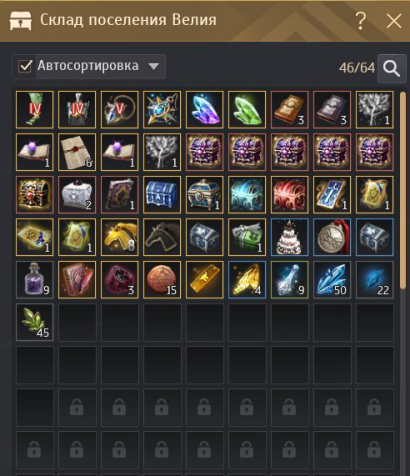
Task: Click the Автосортировка label
Action: (x=88, y=66)
